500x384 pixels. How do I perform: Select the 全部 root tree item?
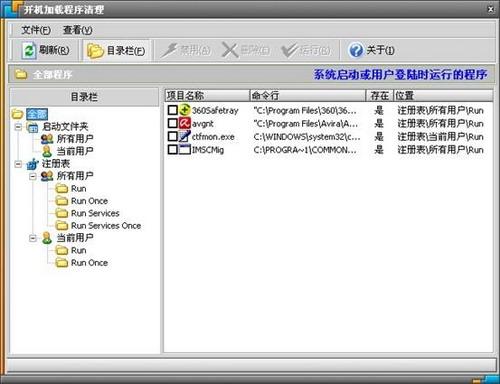(37, 114)
